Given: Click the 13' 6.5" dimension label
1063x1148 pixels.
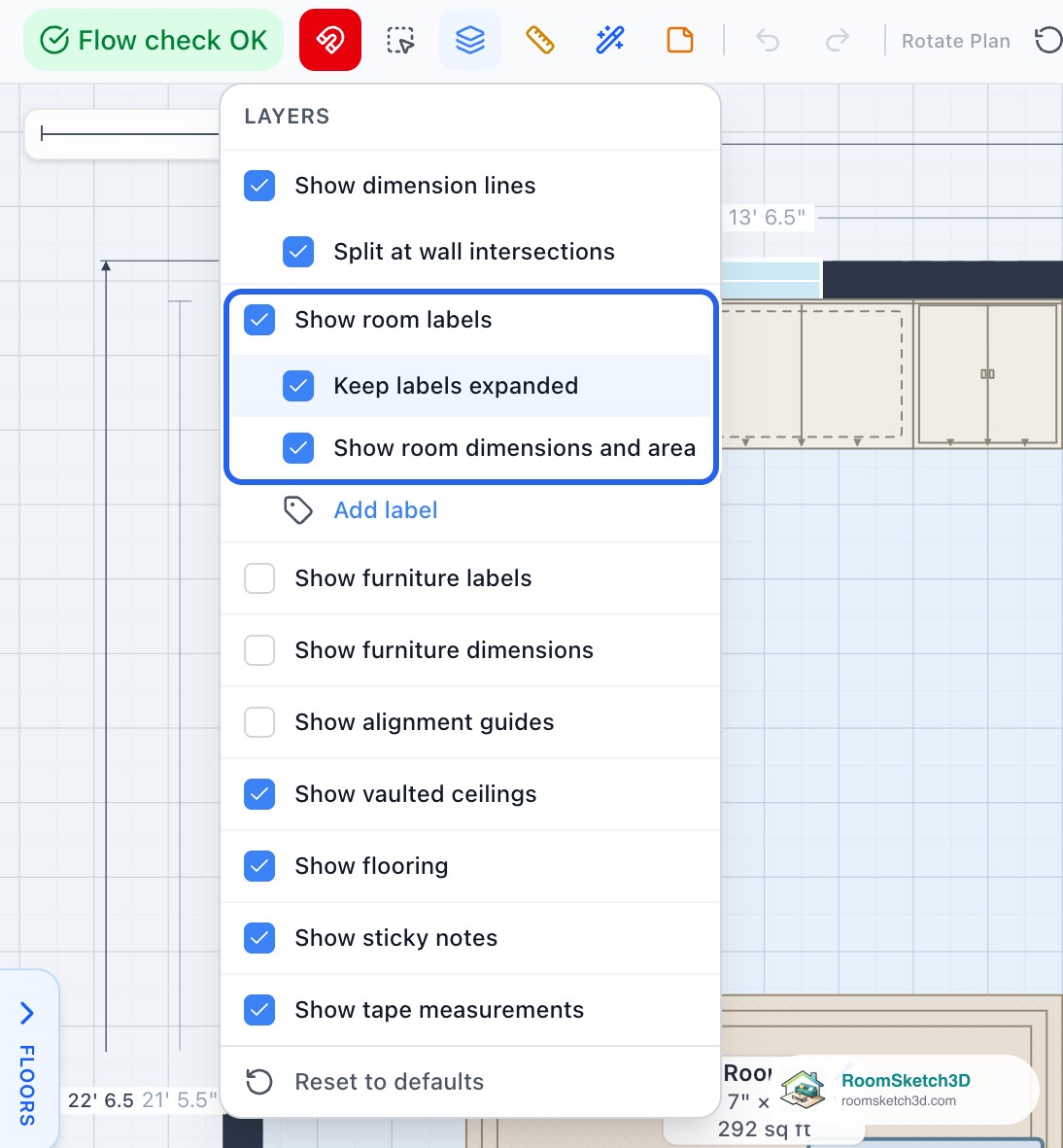Looking at the screenshot, I should point(767,218).
